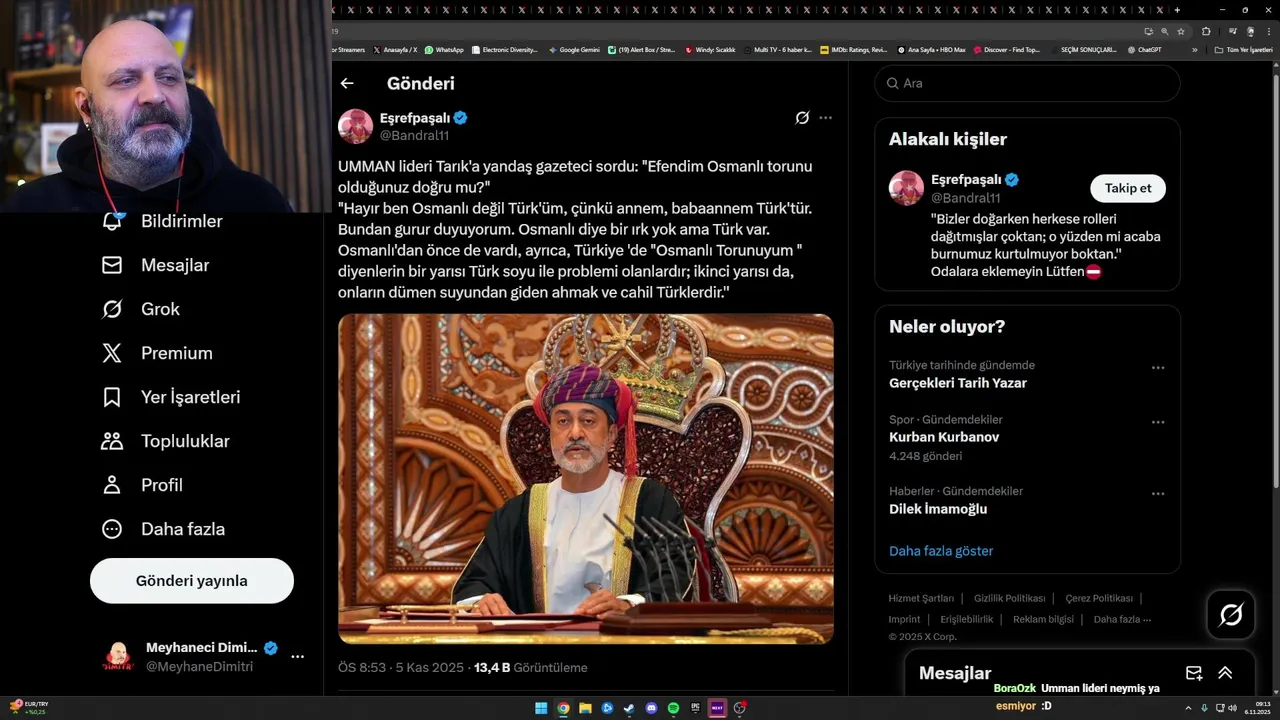The image size is (1280, 720).
Task: Click the envelope icon next to Mesajlar
Action: click(x=112, y=265)
